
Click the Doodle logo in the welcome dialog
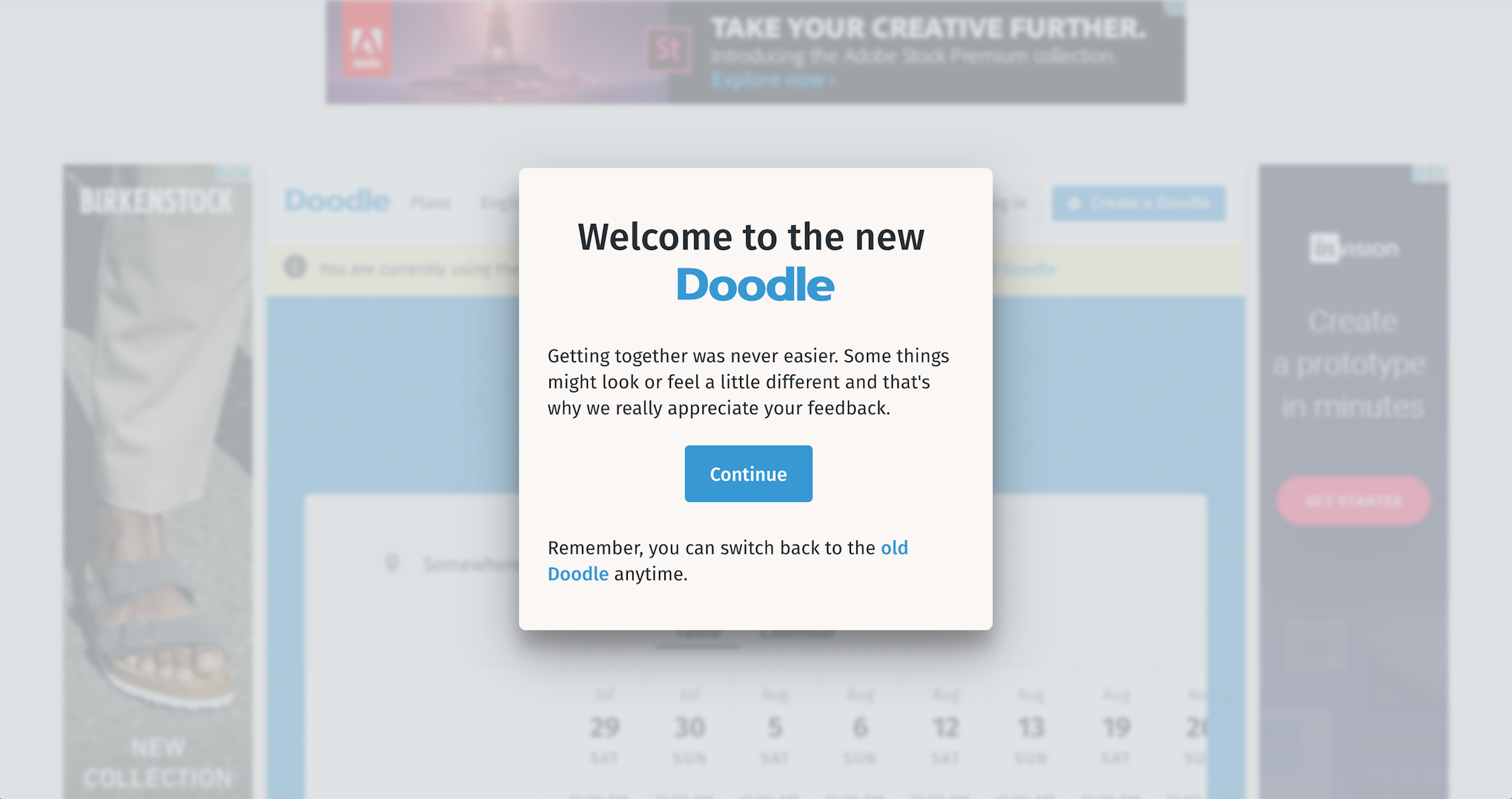click(x=755, y=285)
